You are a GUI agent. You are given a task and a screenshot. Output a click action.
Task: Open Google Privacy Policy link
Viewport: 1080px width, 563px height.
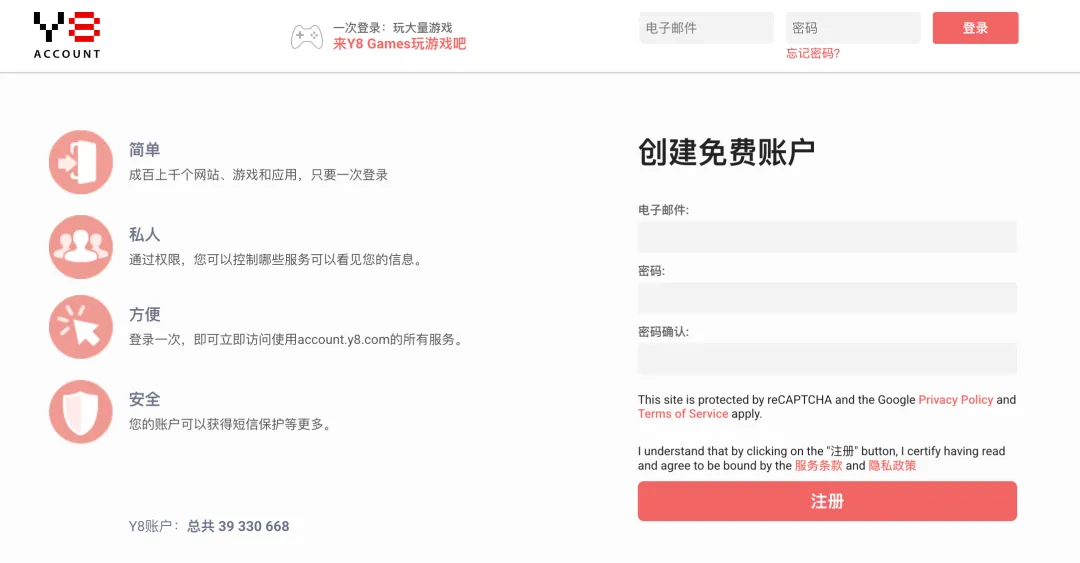[x=955, y=400]
